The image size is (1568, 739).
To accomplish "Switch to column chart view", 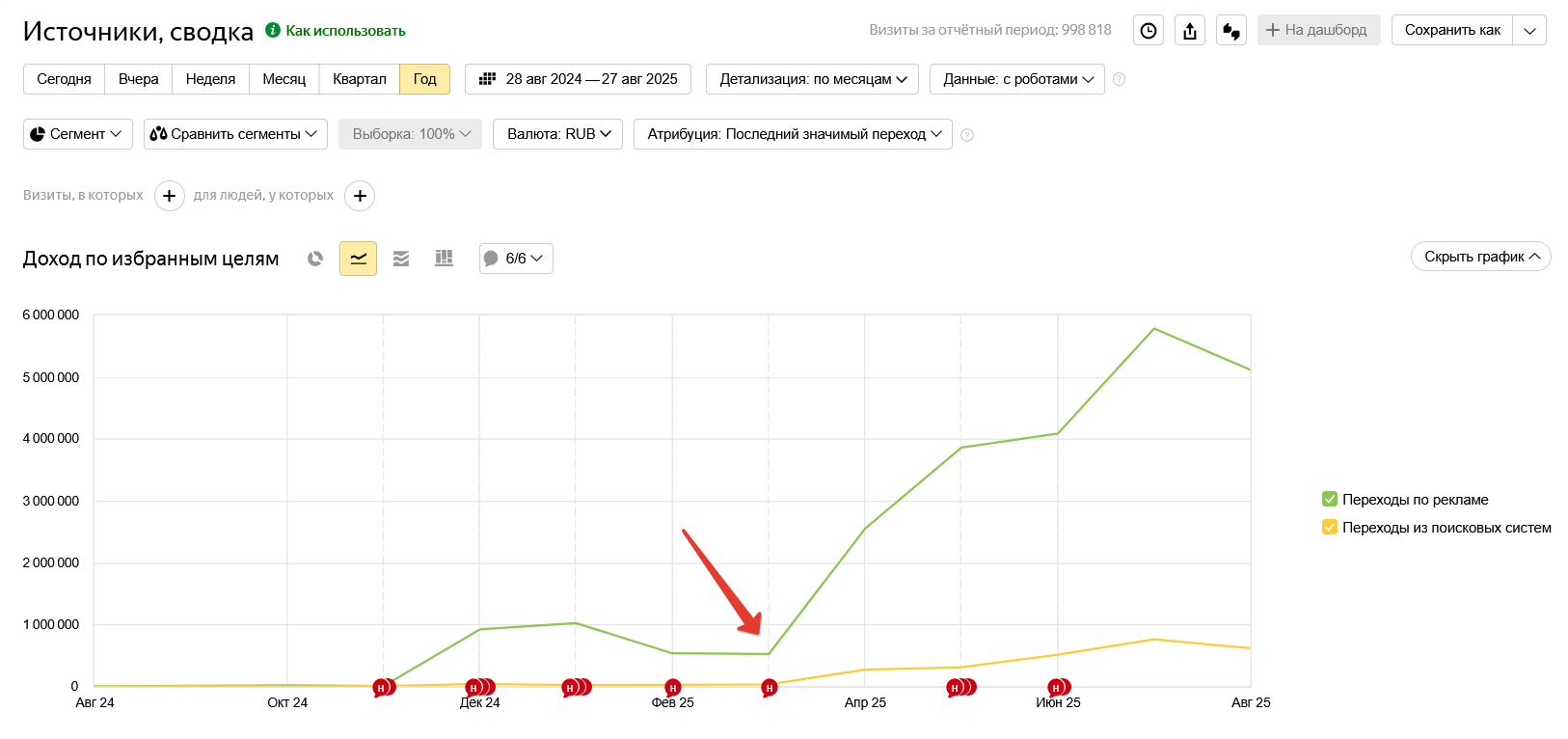I will point(444,259).
